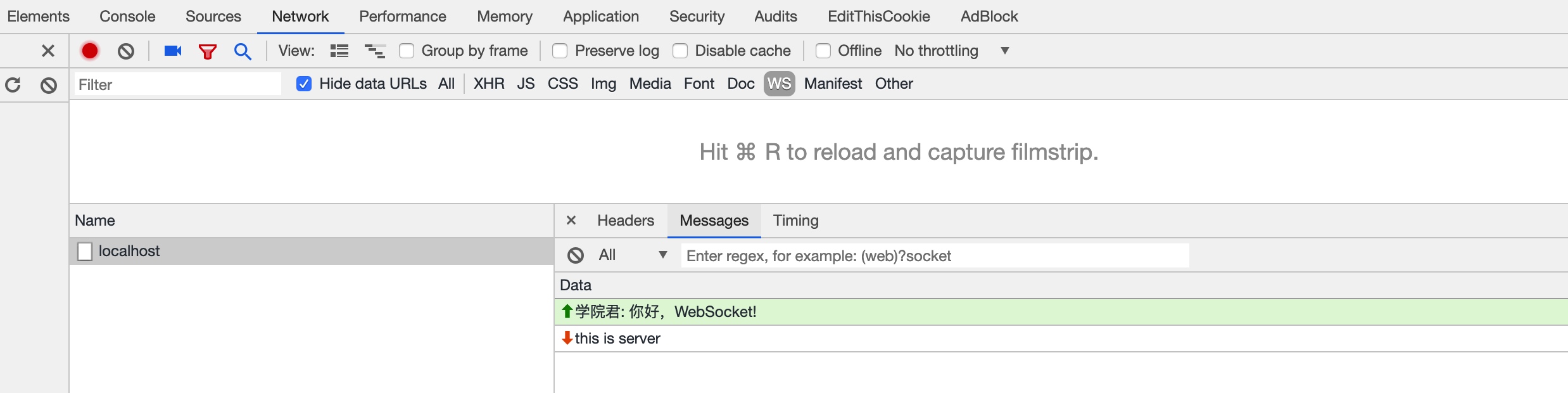The image size is (1568, 393).
Task: Toggle screenshot capture with the camera icon
Action: [x=173, y=51]
